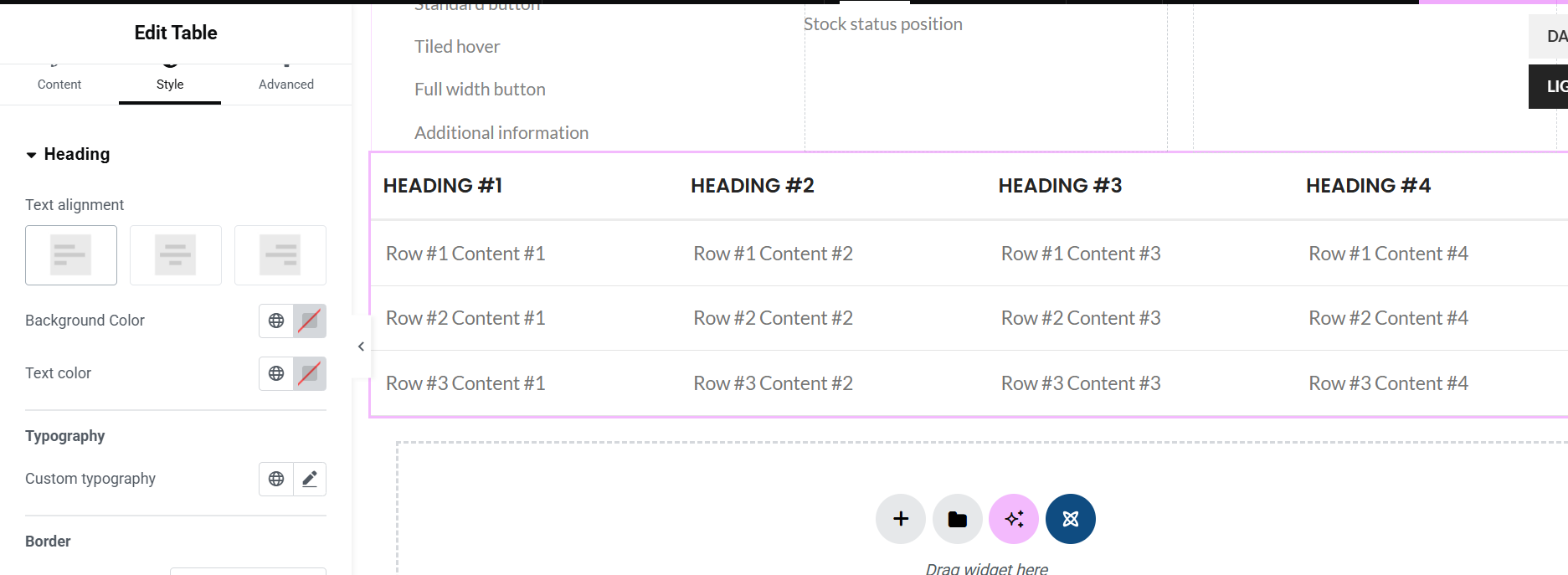The image size is (1568, 575).
Task: Switch to the Advanced tab
Action: [x=286, y=84]
